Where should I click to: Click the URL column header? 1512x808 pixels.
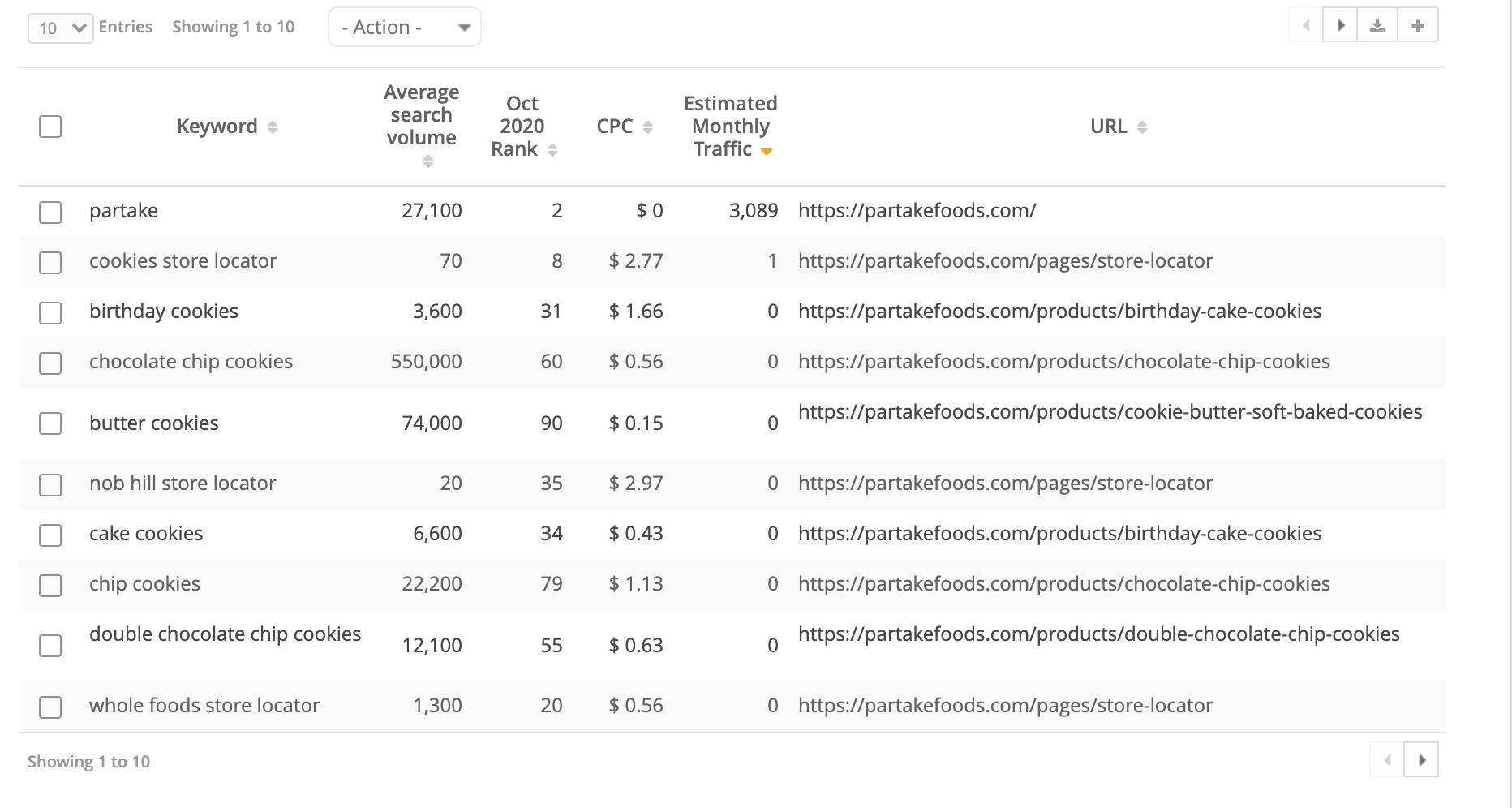point(1109,127)
